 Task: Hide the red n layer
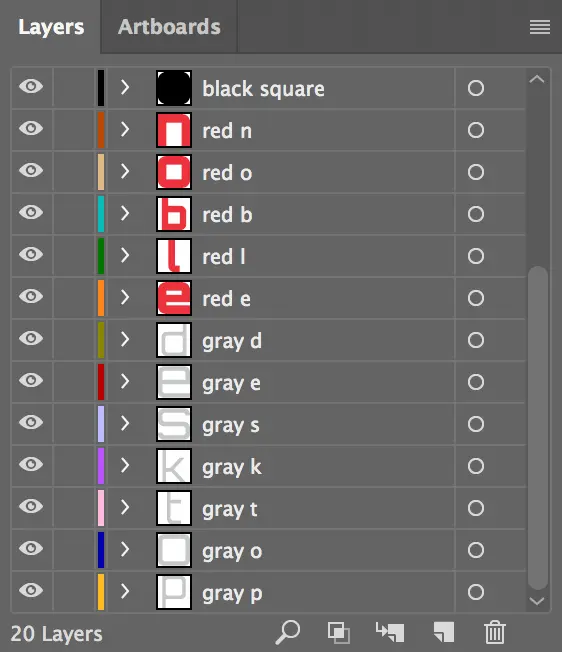pyautogui.click(x=31, y=128)
